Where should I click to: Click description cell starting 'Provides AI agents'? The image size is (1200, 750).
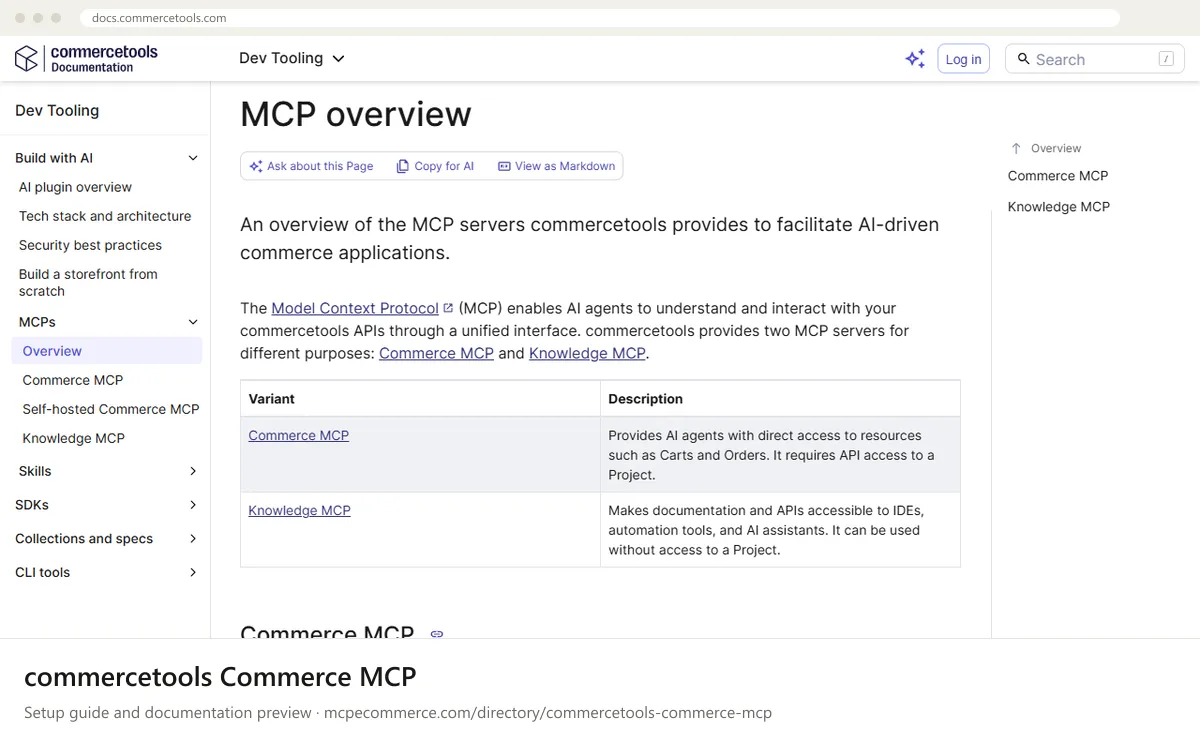(x=780, y=455)
